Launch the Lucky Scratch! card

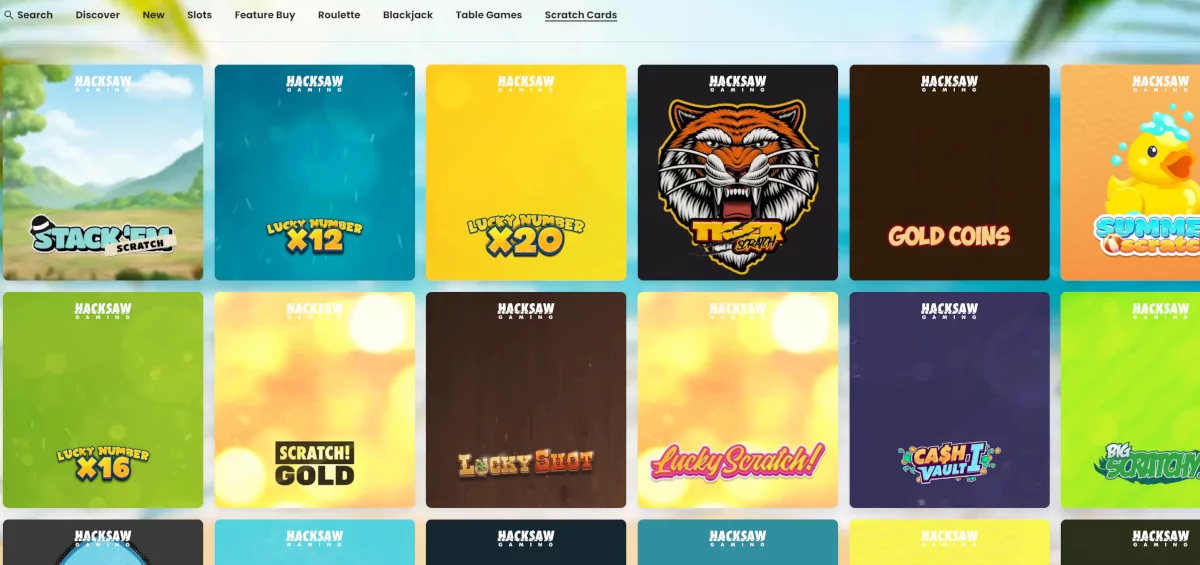coord(738,400)
